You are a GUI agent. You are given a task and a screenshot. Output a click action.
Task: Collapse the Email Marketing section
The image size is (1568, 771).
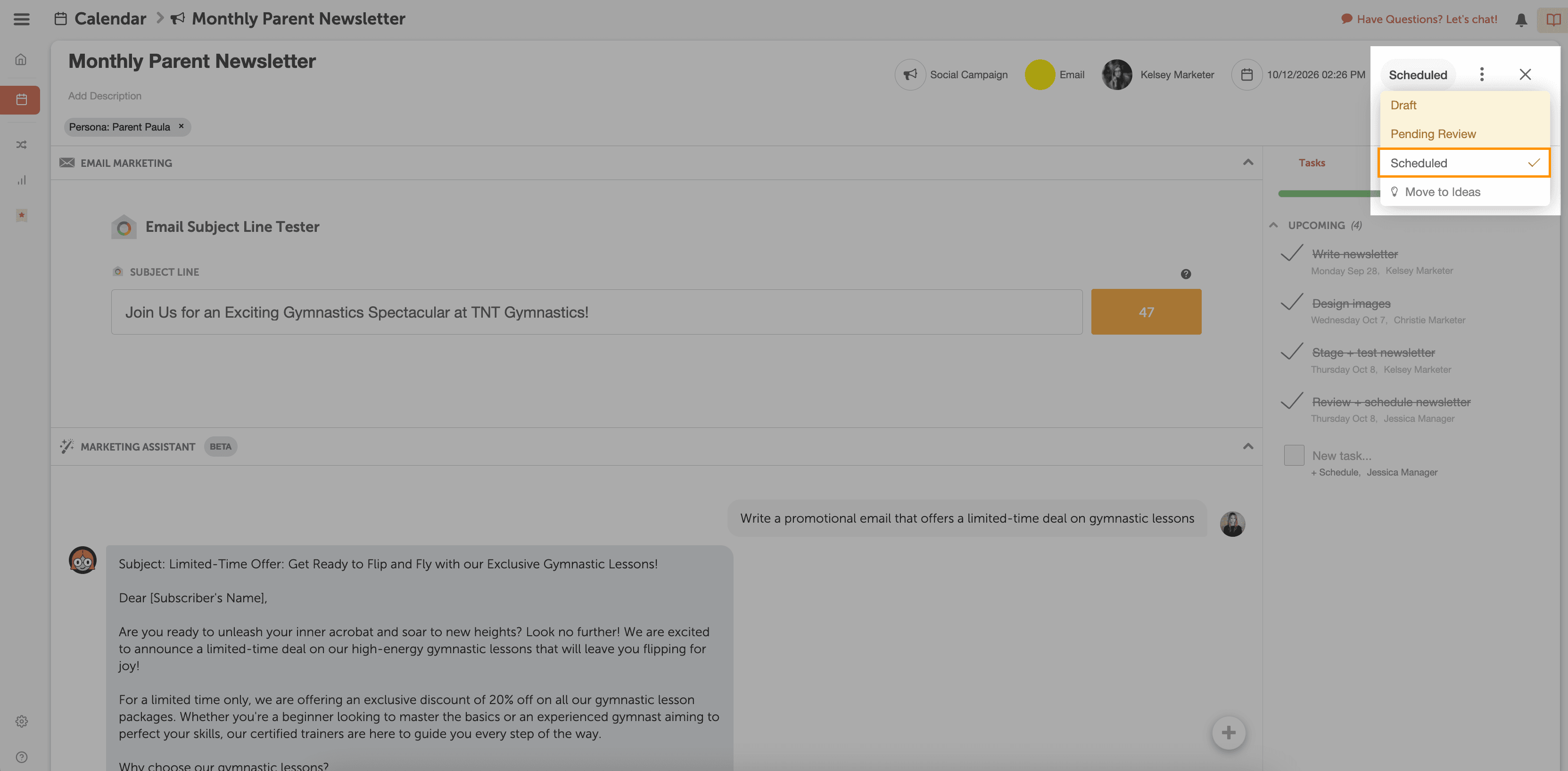tap(1248, 162)
